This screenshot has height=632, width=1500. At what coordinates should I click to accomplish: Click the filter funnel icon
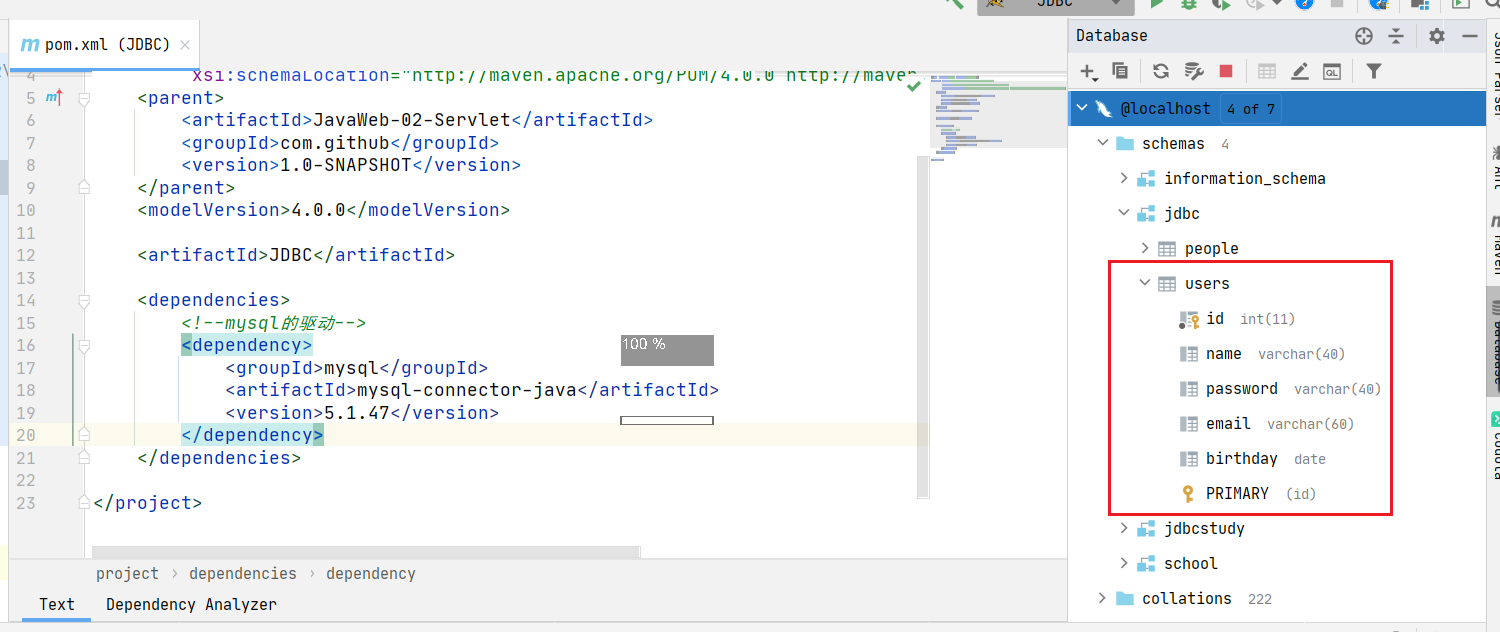(1374, 71)
